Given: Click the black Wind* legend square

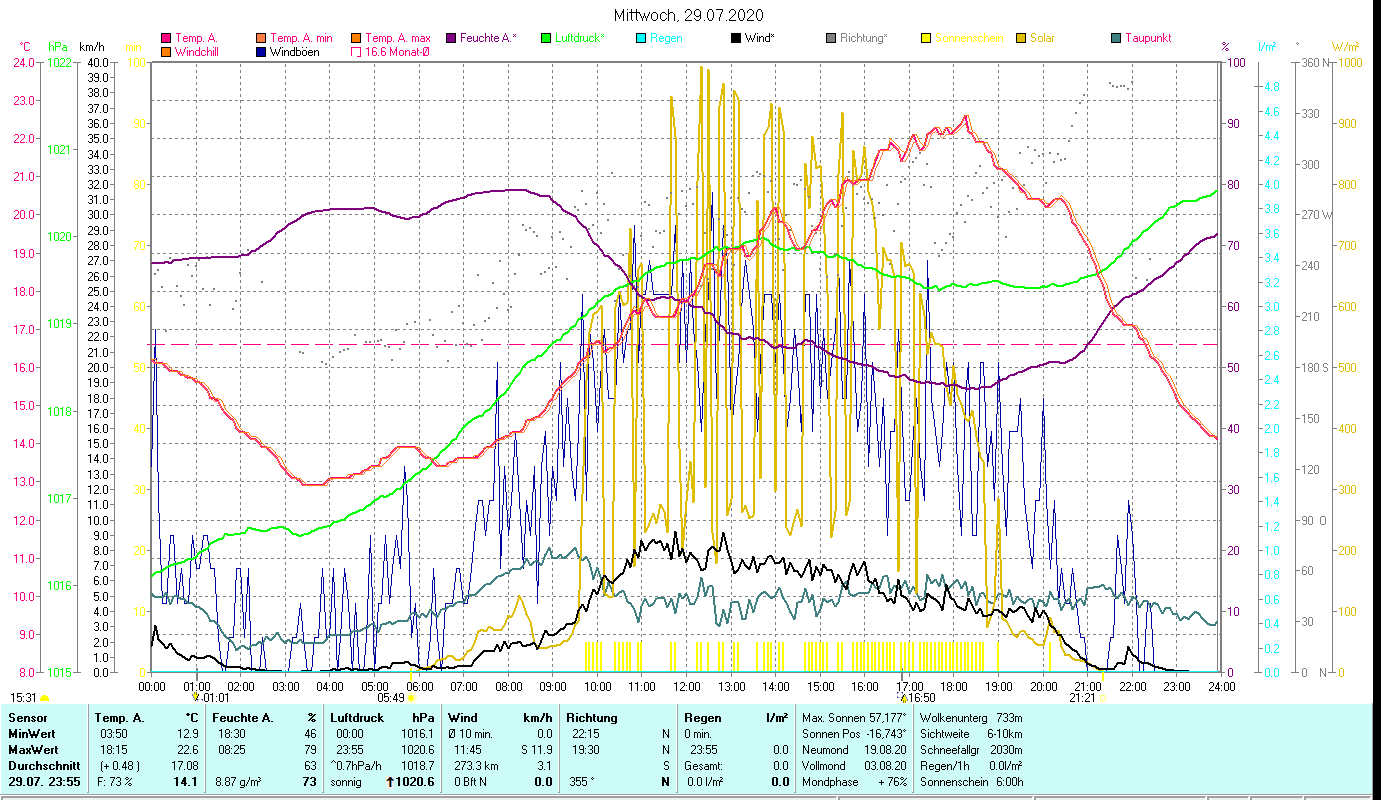Looking at the screenshot, I should 736,38.
